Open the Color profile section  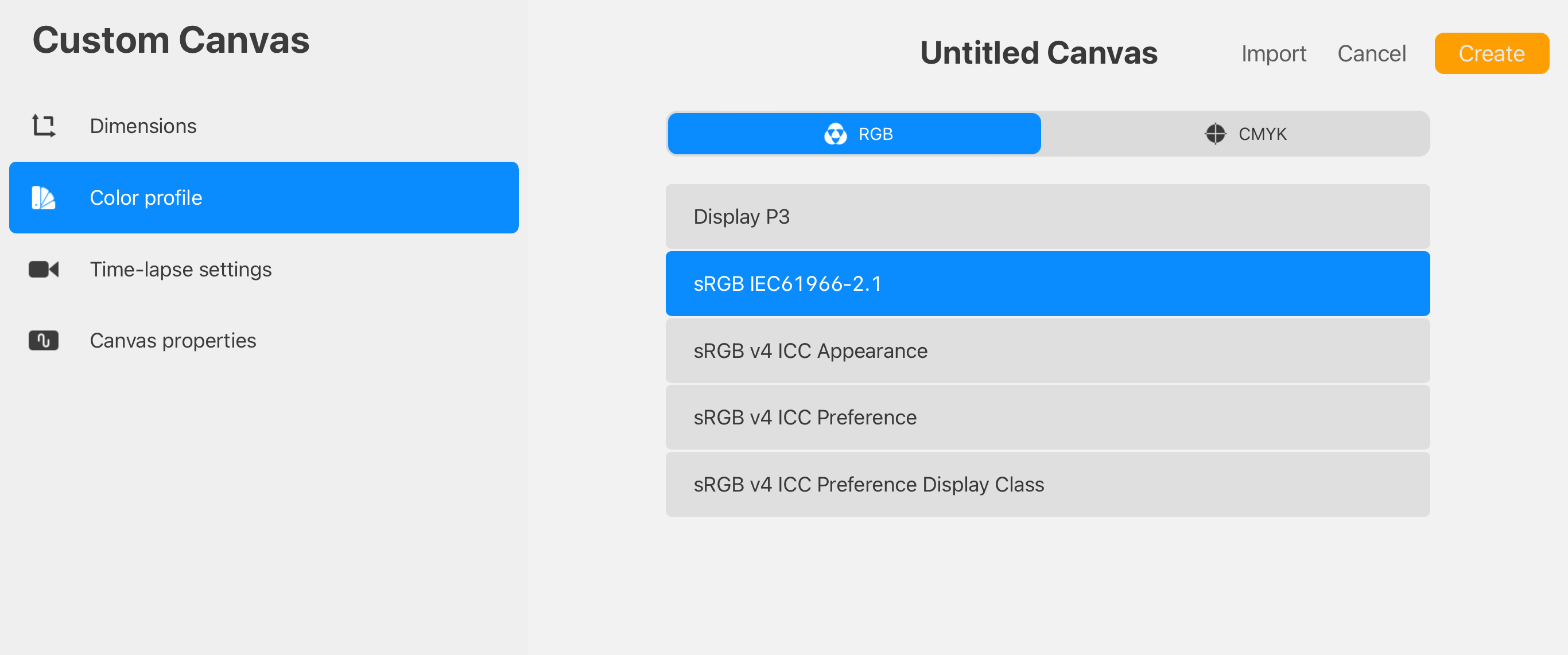[263, 198]
